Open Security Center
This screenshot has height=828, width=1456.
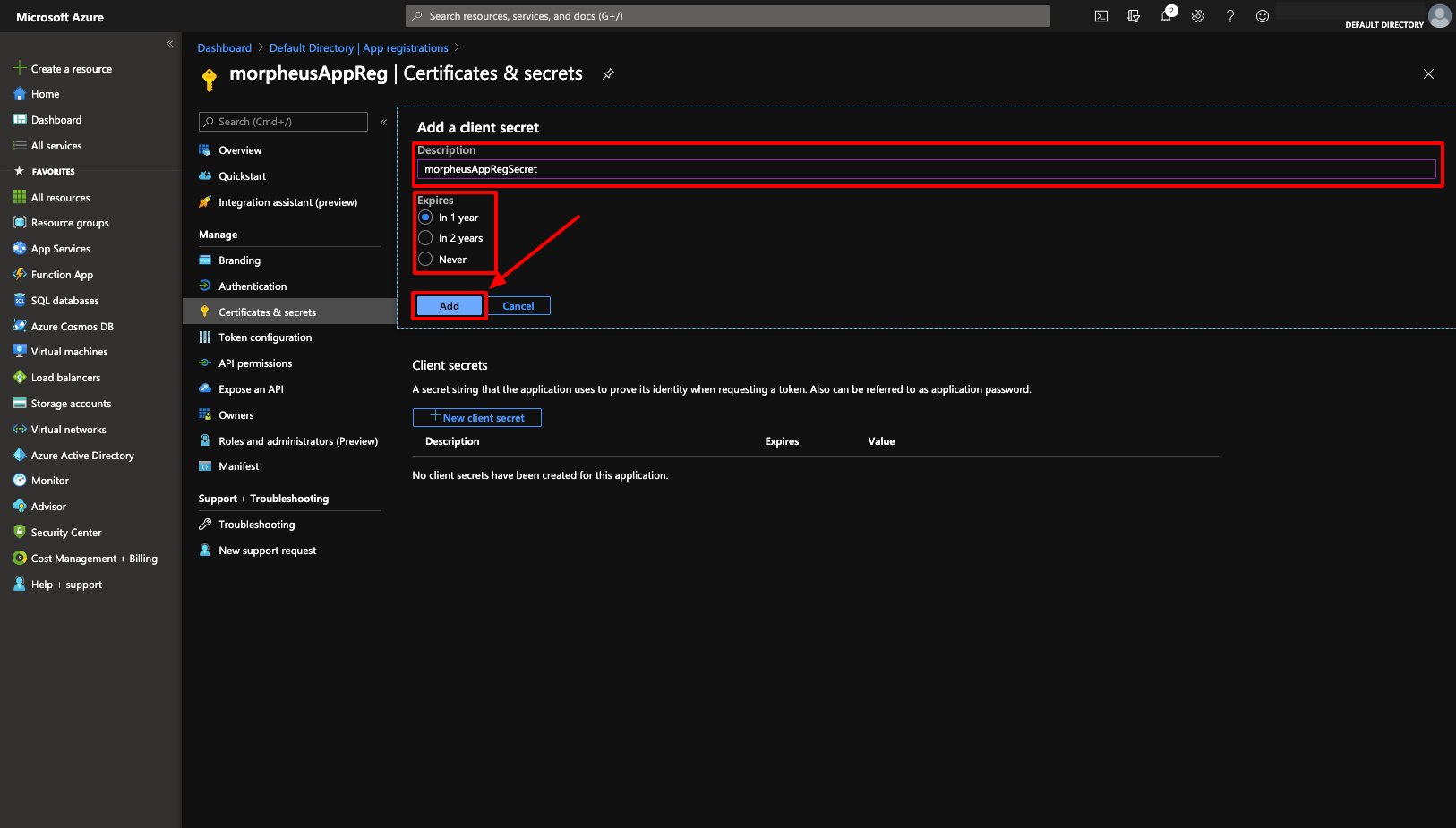[x=65, y=532]
